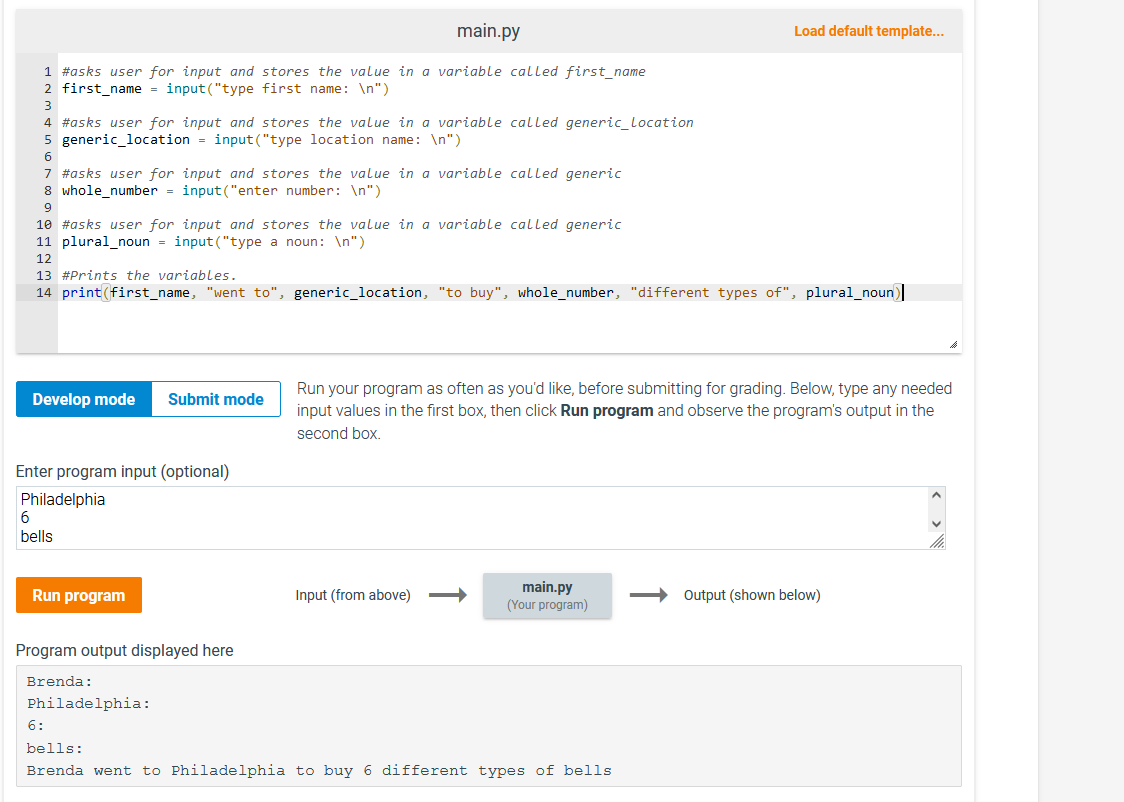Click the input box resize handle
1124x802 pixels.
tap(936, 542)
